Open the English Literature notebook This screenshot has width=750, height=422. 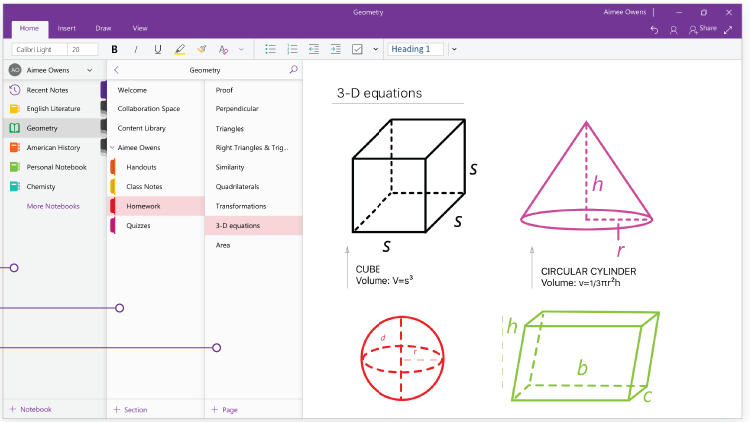[x=54, y=109]
